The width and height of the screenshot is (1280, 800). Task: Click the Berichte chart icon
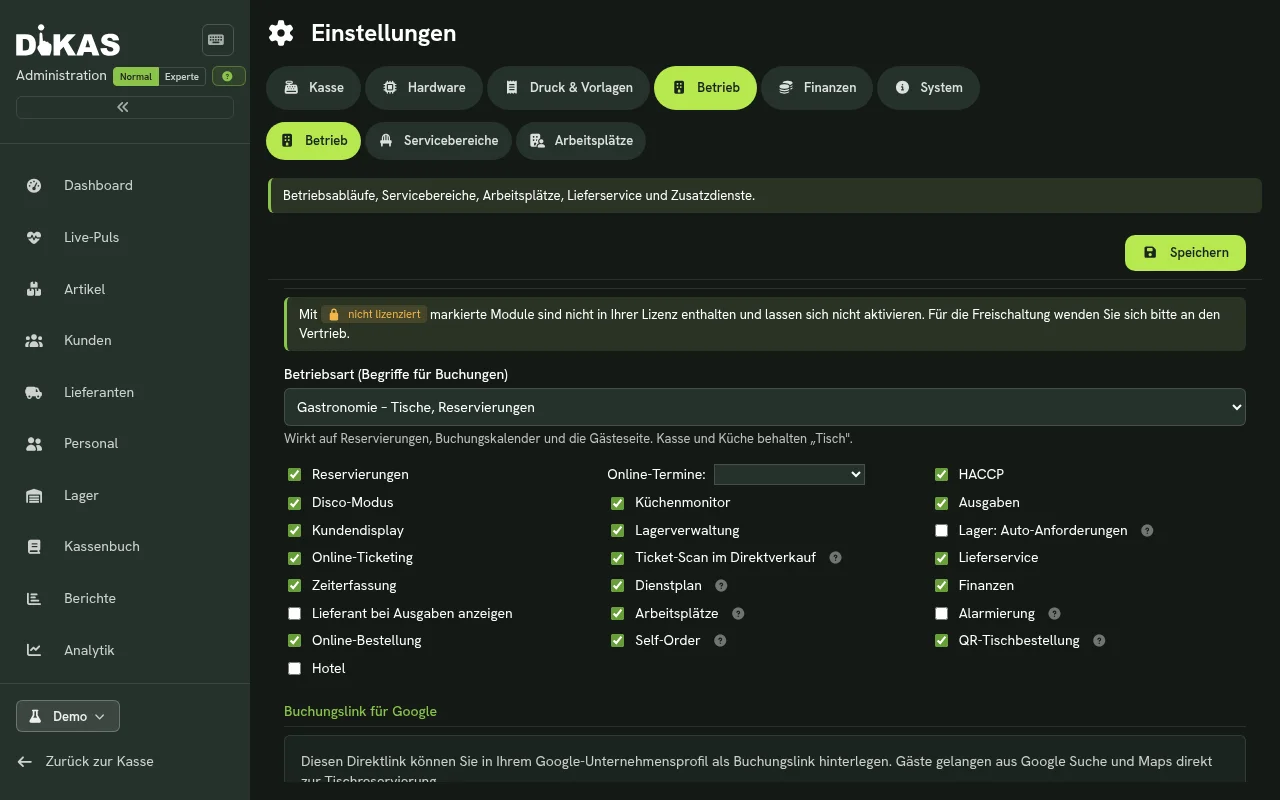coord(34,599)
